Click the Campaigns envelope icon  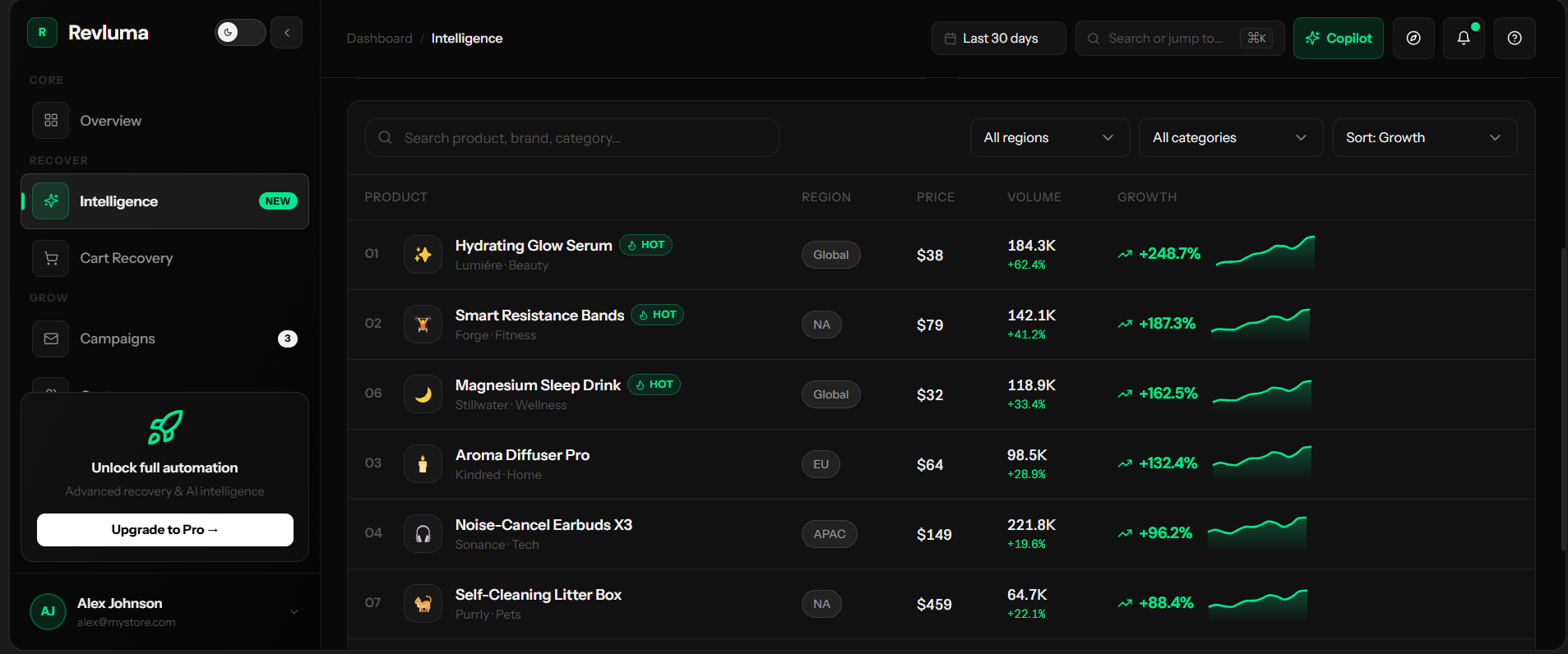click(x=51, y=339)
